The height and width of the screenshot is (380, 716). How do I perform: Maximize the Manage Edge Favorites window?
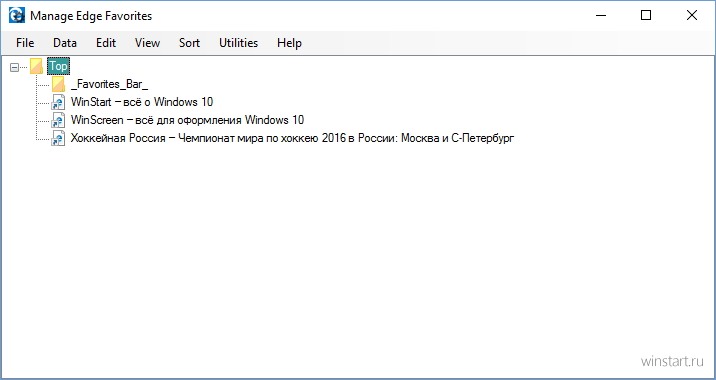[x=646, y=16]
